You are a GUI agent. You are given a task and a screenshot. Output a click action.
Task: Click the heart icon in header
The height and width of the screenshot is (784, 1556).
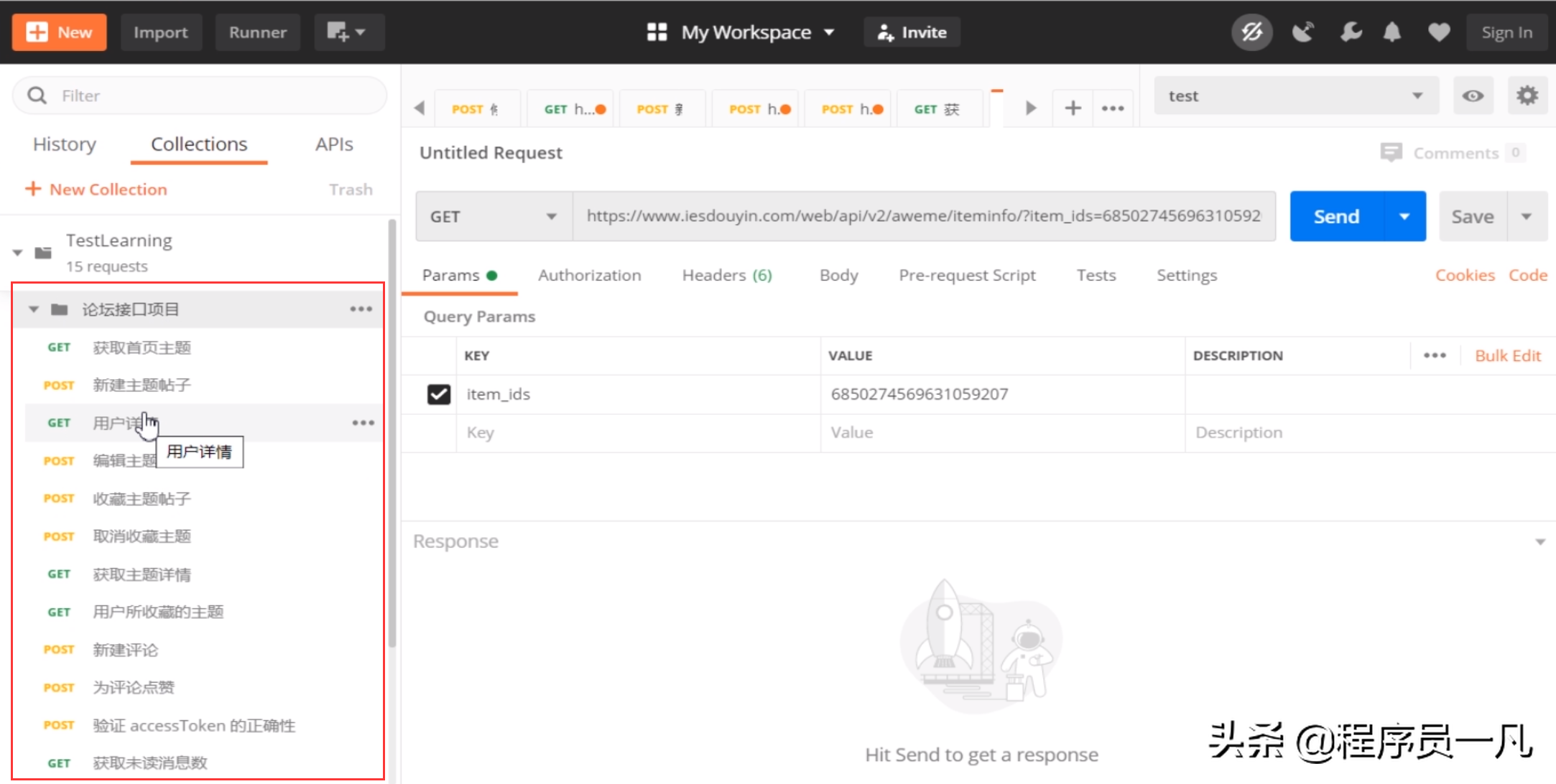1438,32
